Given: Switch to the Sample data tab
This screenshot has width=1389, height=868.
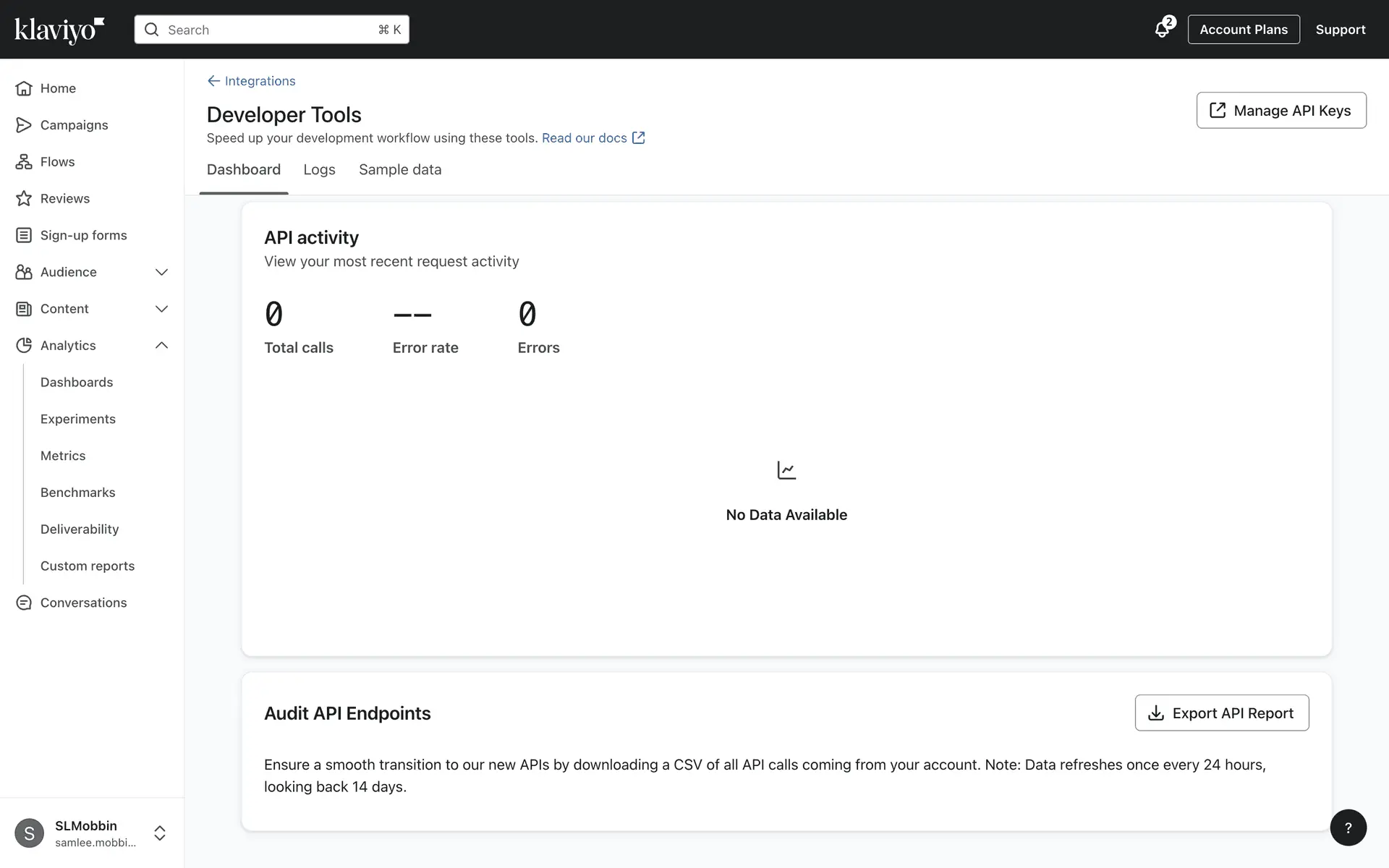Looking at the screenshot, I should coord(400,169).
